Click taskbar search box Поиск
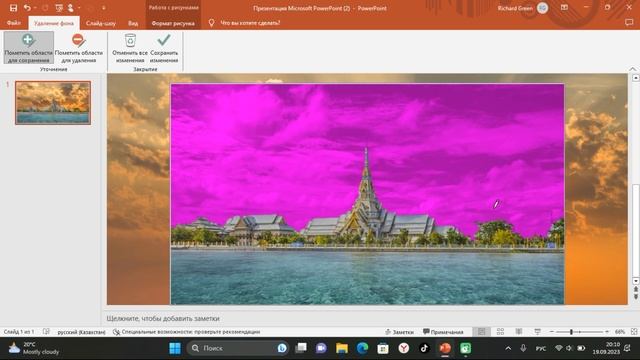Viewport: 640px width, 360px height. tap(238, 348)
